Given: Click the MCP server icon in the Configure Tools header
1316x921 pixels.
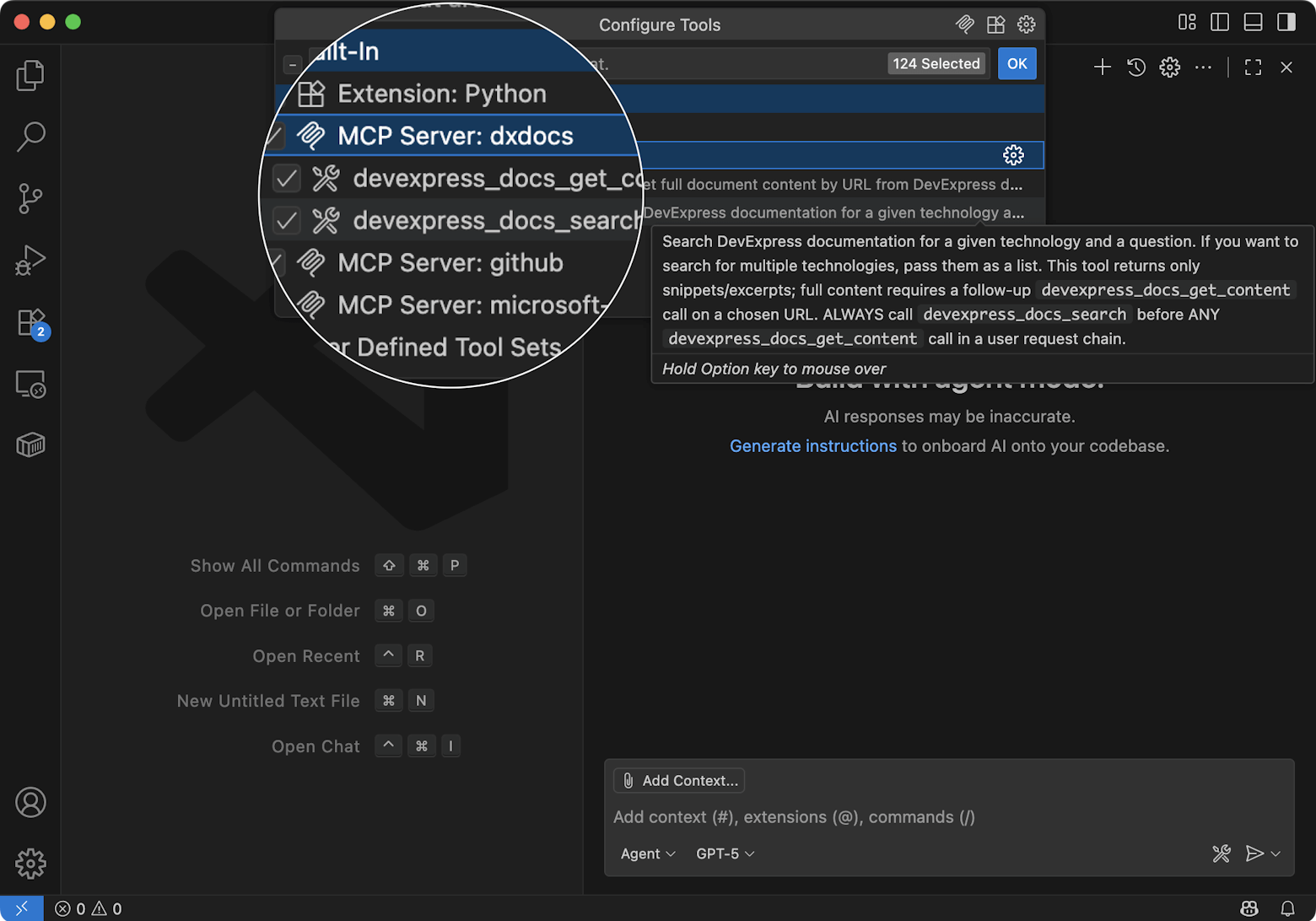Looking at the screenshot, I should tap(965, 24).
